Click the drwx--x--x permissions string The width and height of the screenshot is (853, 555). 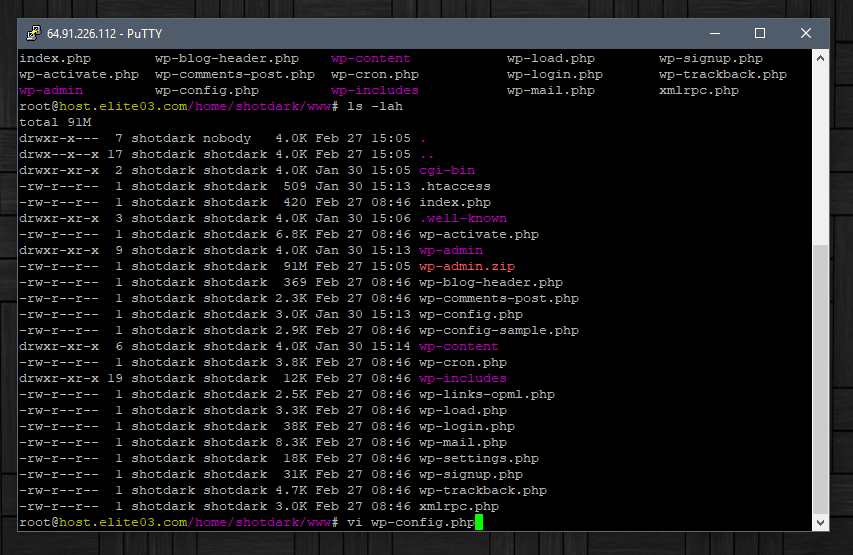(59, 155)
